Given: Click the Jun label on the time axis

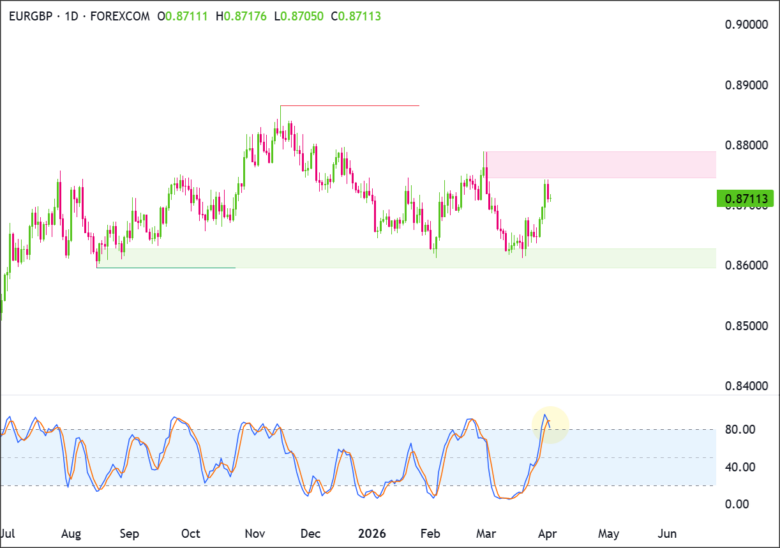Looking at the screenshot, I should click(x=667, y=534).
